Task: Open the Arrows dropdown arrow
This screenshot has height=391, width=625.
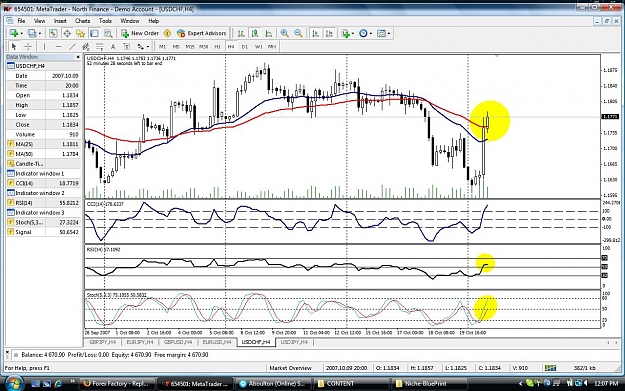Action: pos(148,47)
